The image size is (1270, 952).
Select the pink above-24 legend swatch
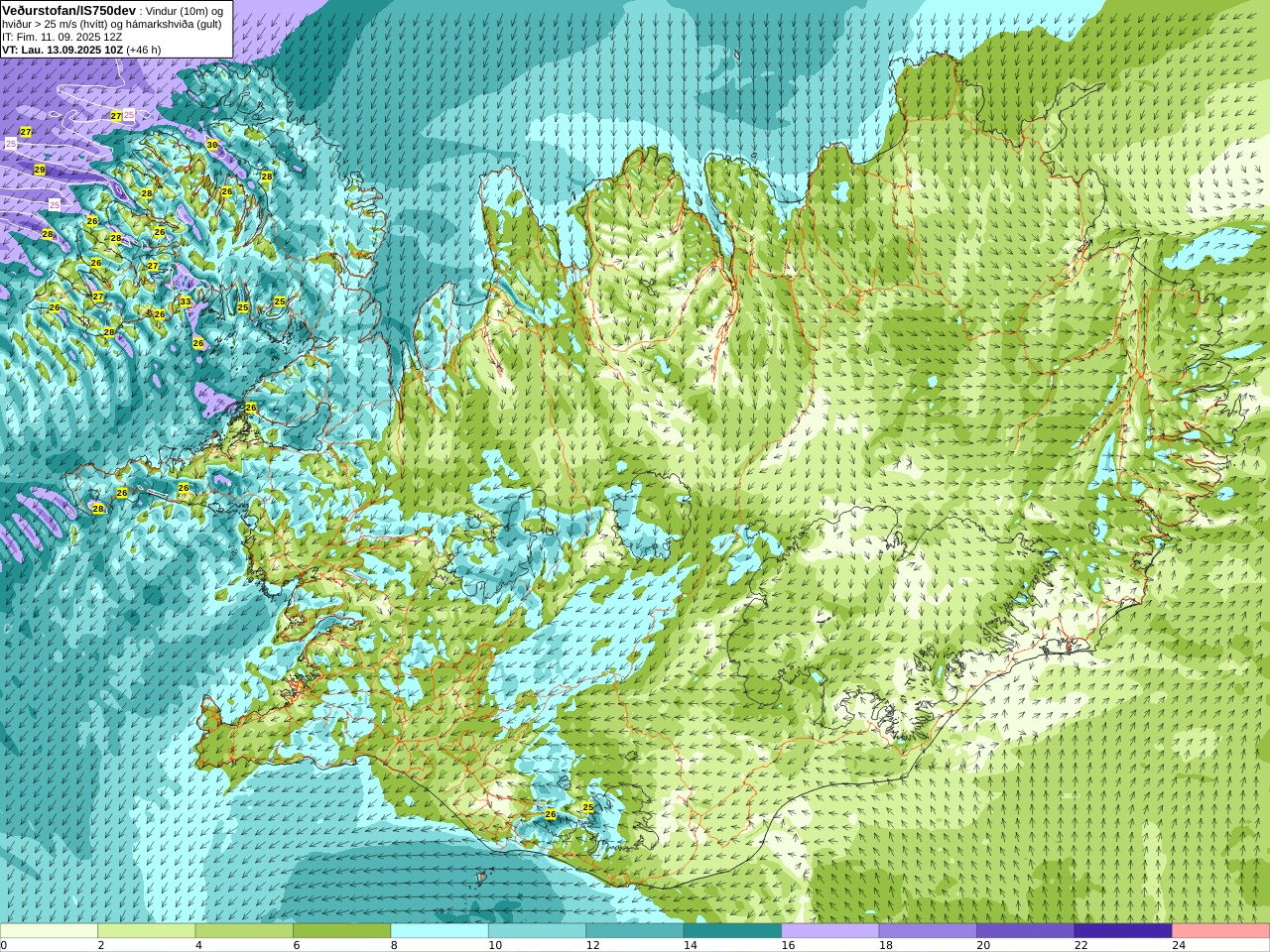tap(1220, 931)
